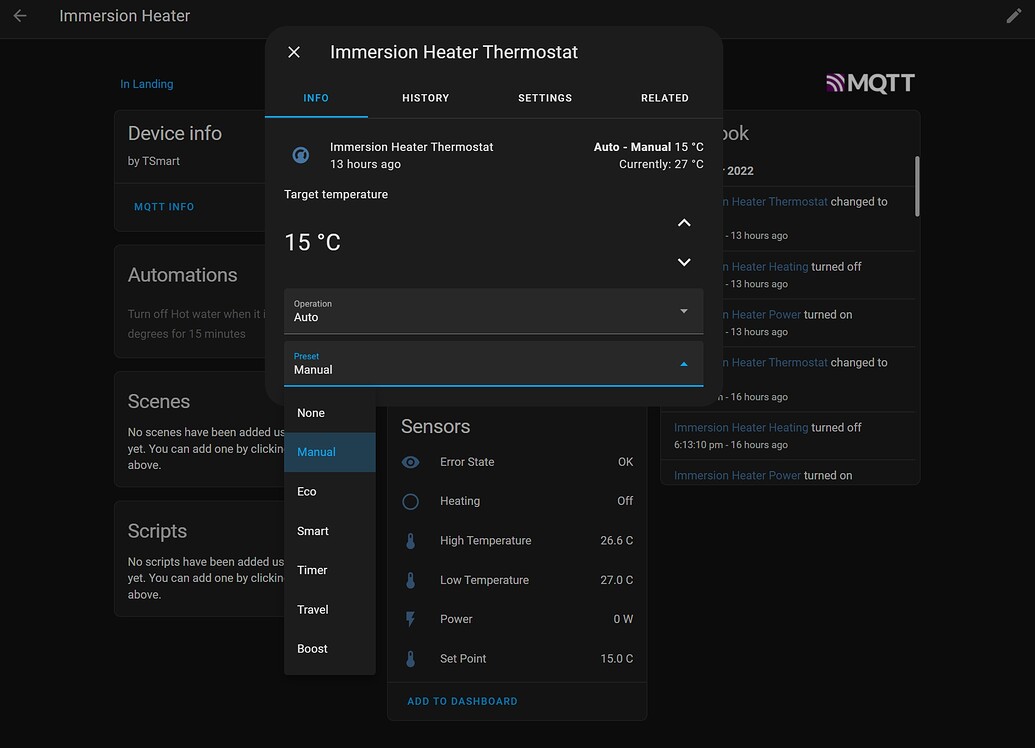Click the Power flash icon
This screenshot has width=1035, height=748.
point(411,619)
